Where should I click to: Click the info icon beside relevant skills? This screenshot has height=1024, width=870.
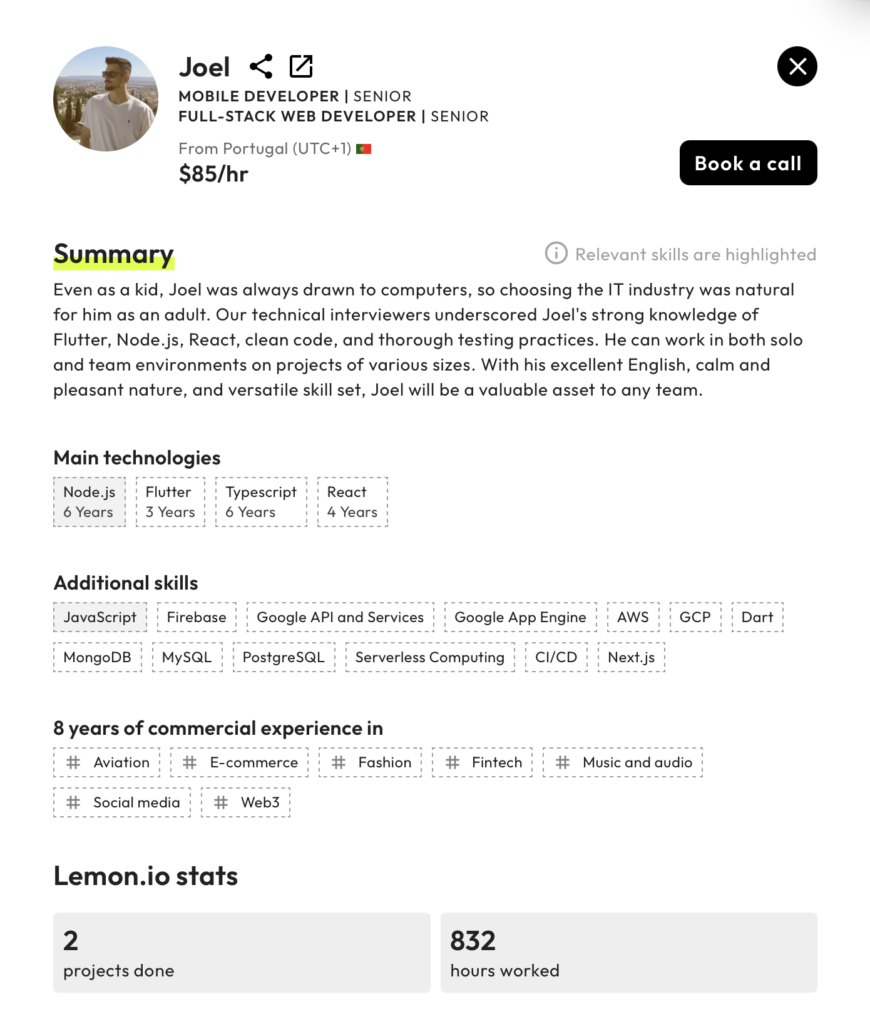pos(556,254)
